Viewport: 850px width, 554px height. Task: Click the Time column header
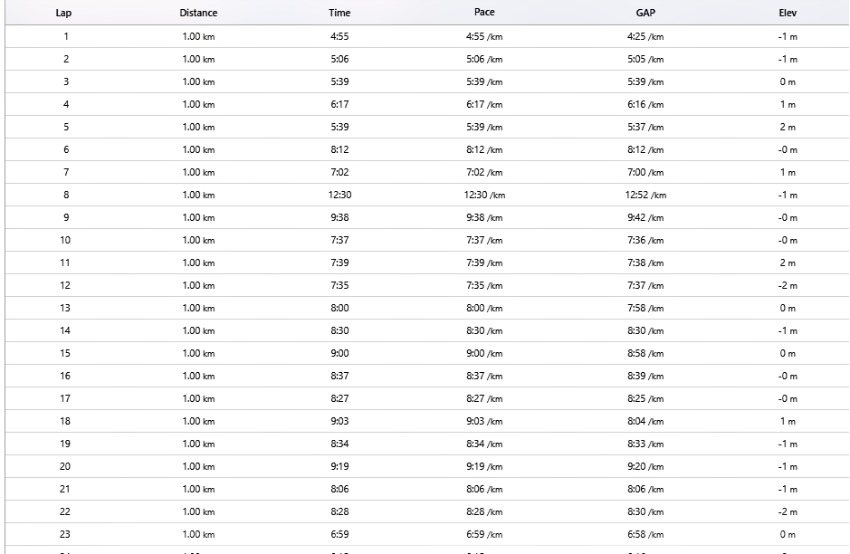(x=339, y=13)
